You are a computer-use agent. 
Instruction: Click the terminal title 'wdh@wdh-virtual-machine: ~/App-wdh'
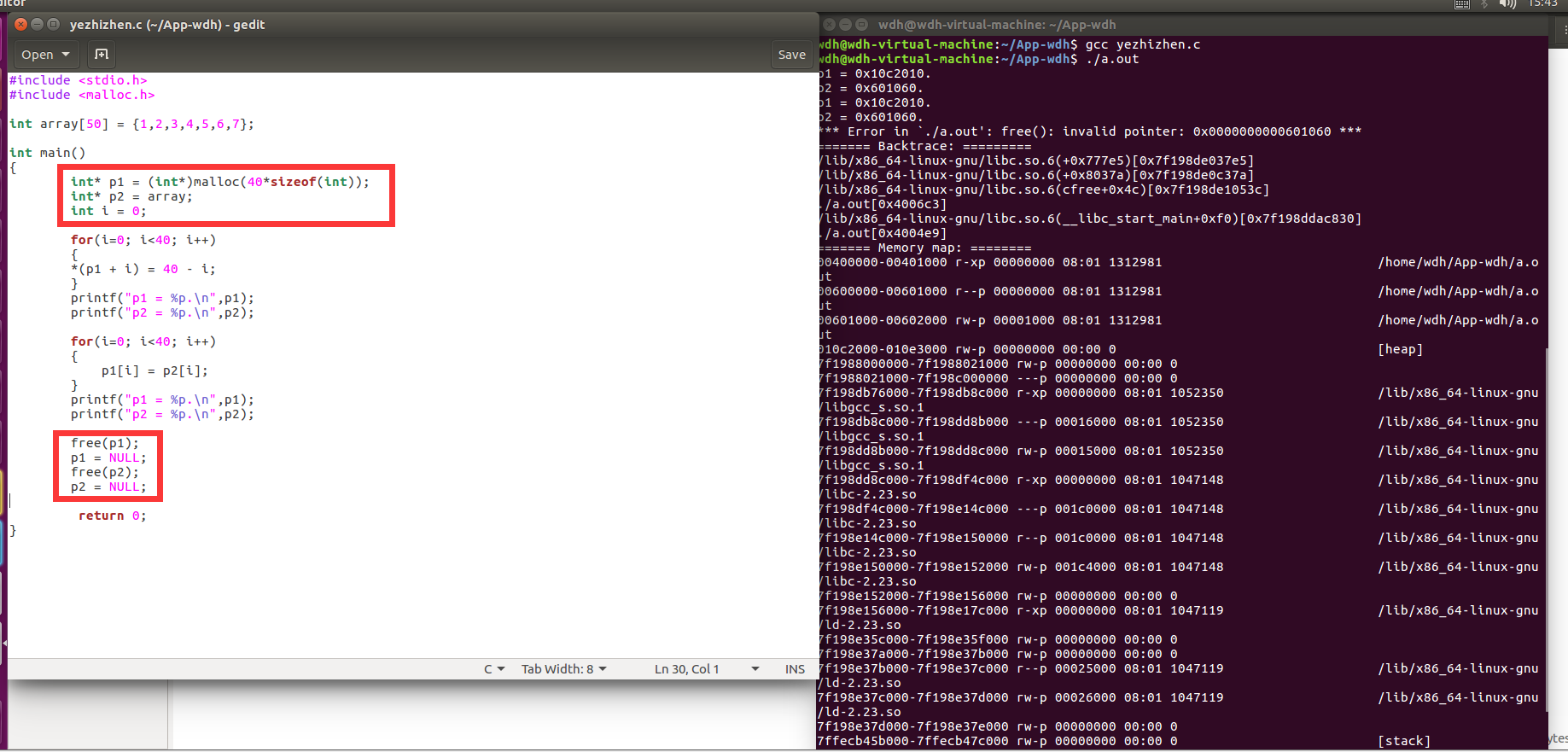point(997,25)
